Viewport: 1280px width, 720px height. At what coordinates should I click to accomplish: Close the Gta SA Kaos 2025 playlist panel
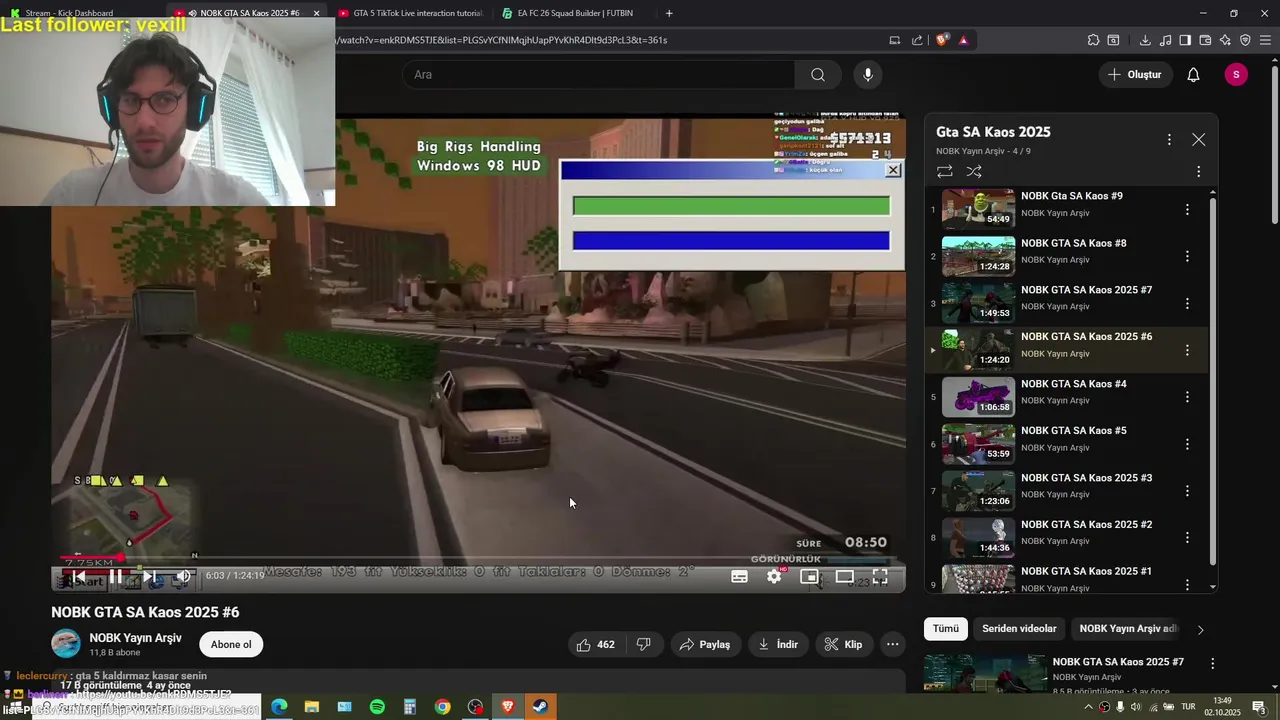[1198, 140]
